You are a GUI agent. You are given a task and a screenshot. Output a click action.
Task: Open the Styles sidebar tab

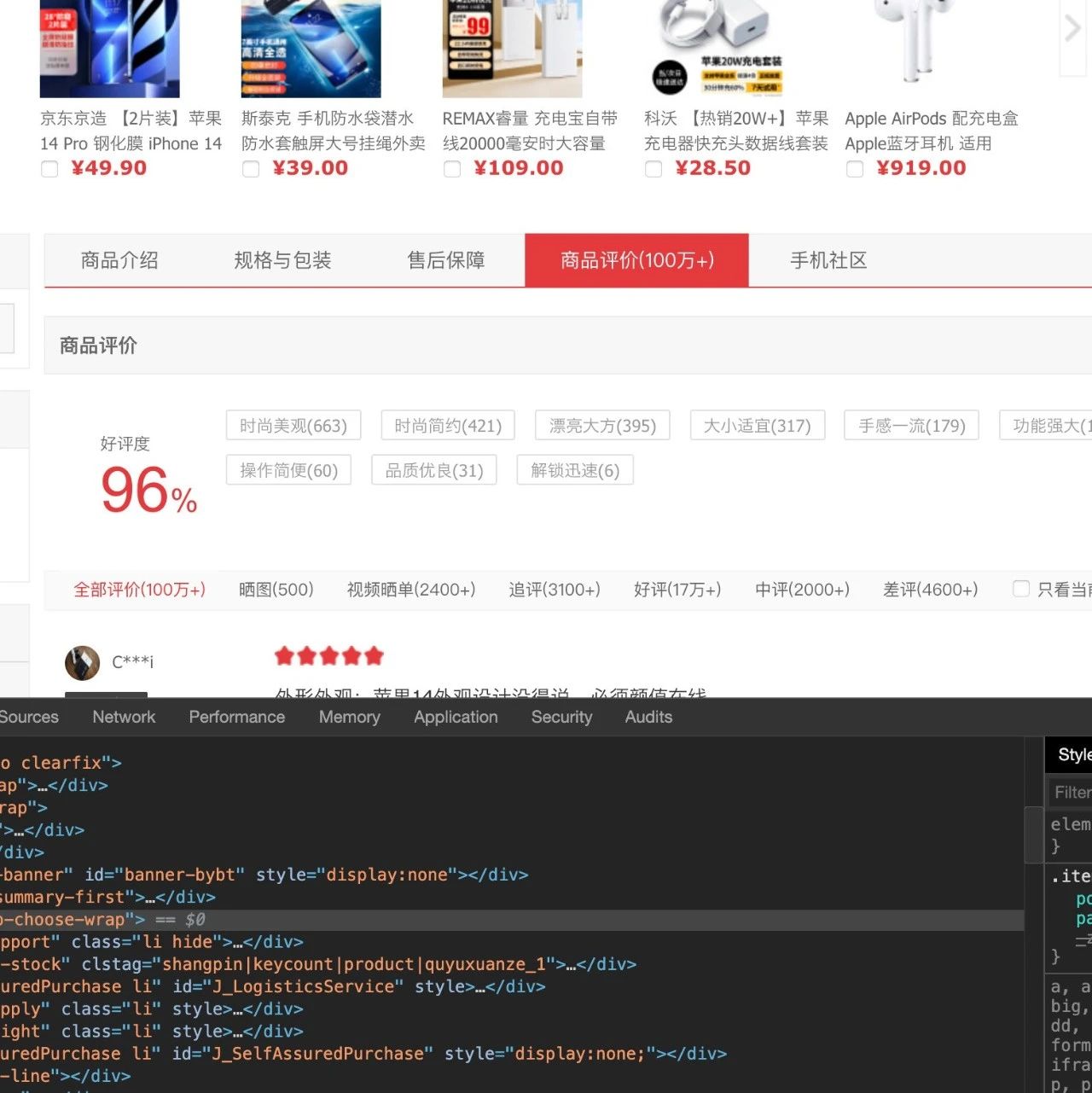pyautogui.click(x=1072, y=754)
